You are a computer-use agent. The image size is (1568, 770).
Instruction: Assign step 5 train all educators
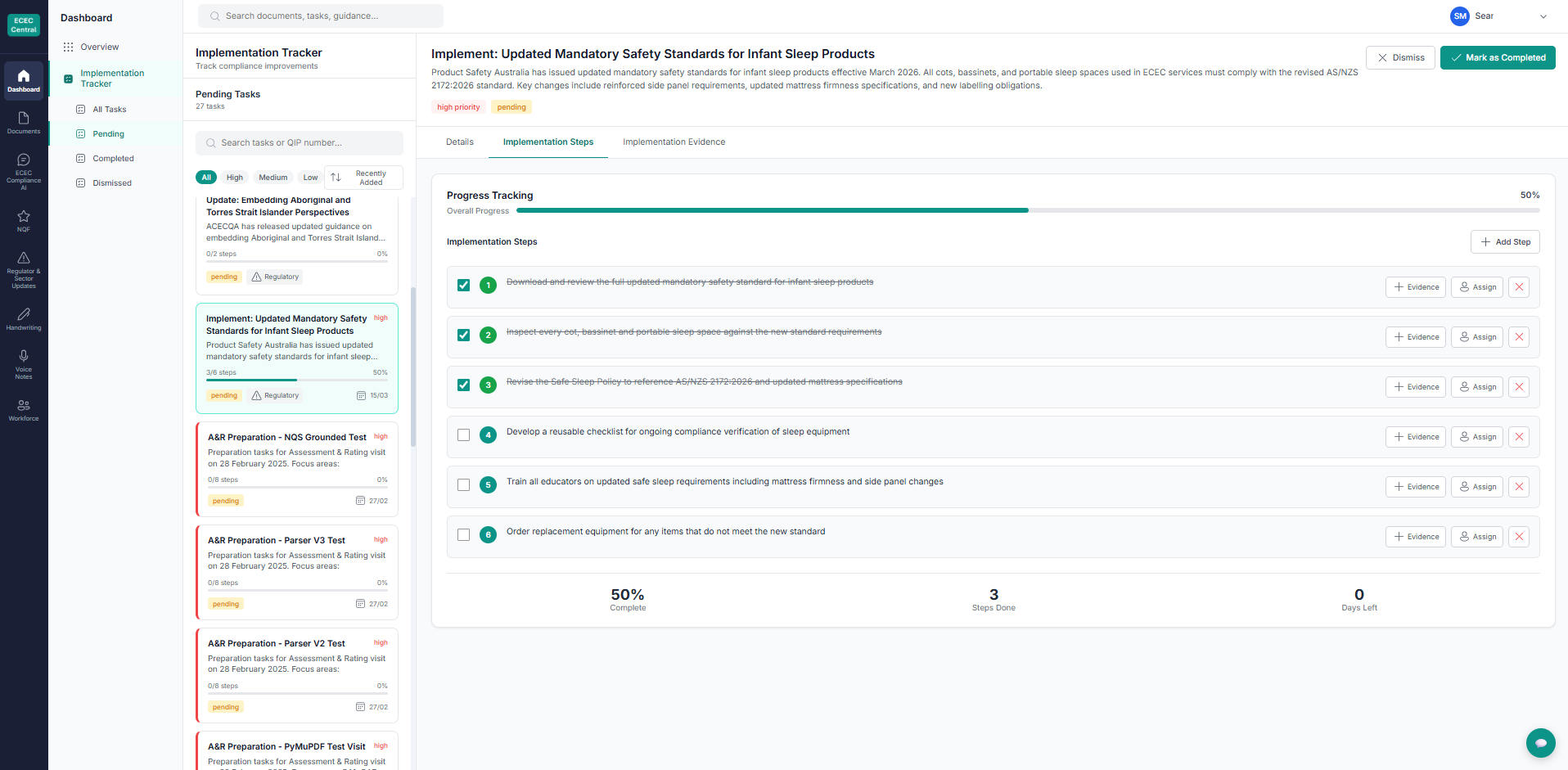tap(1477, 487)
